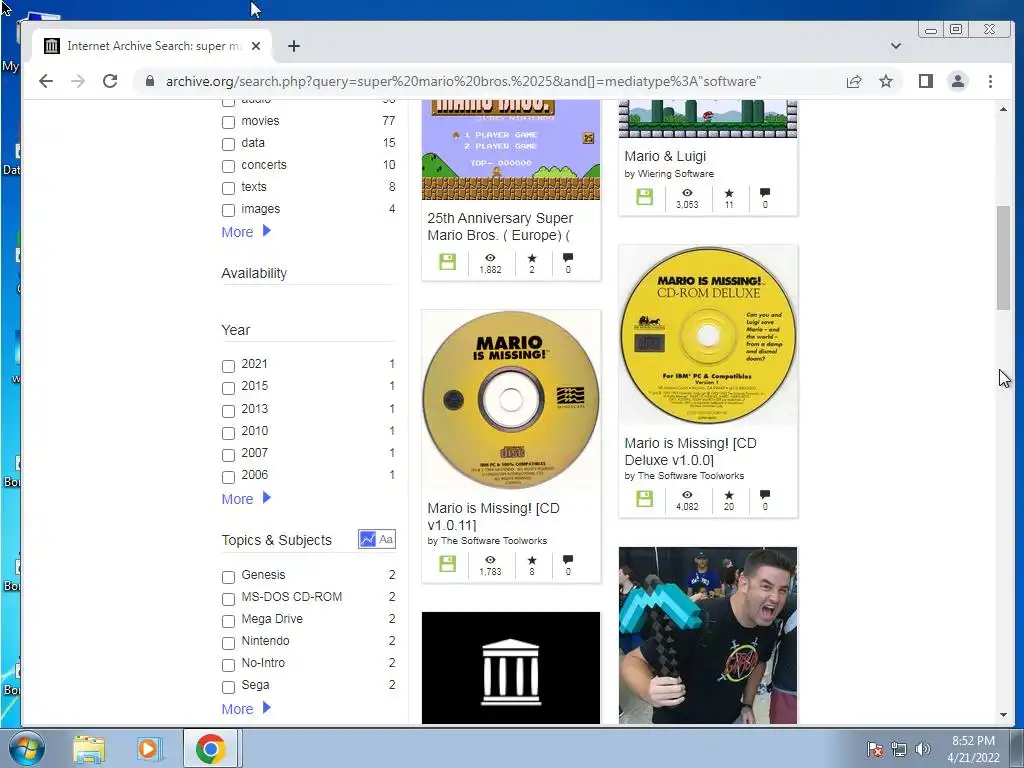Click the browser forward arrow

pos(78,81)
